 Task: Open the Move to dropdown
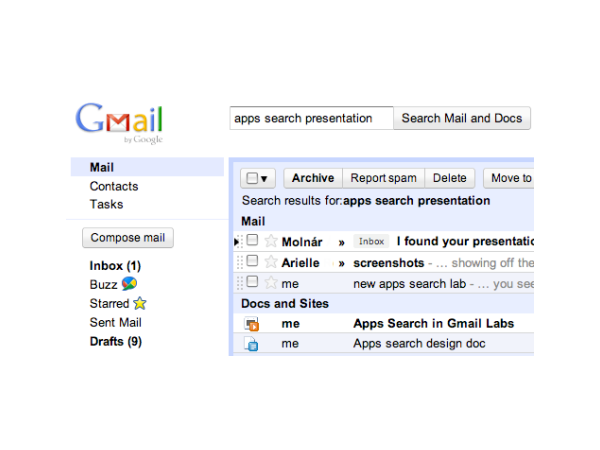tap(509, 178)
